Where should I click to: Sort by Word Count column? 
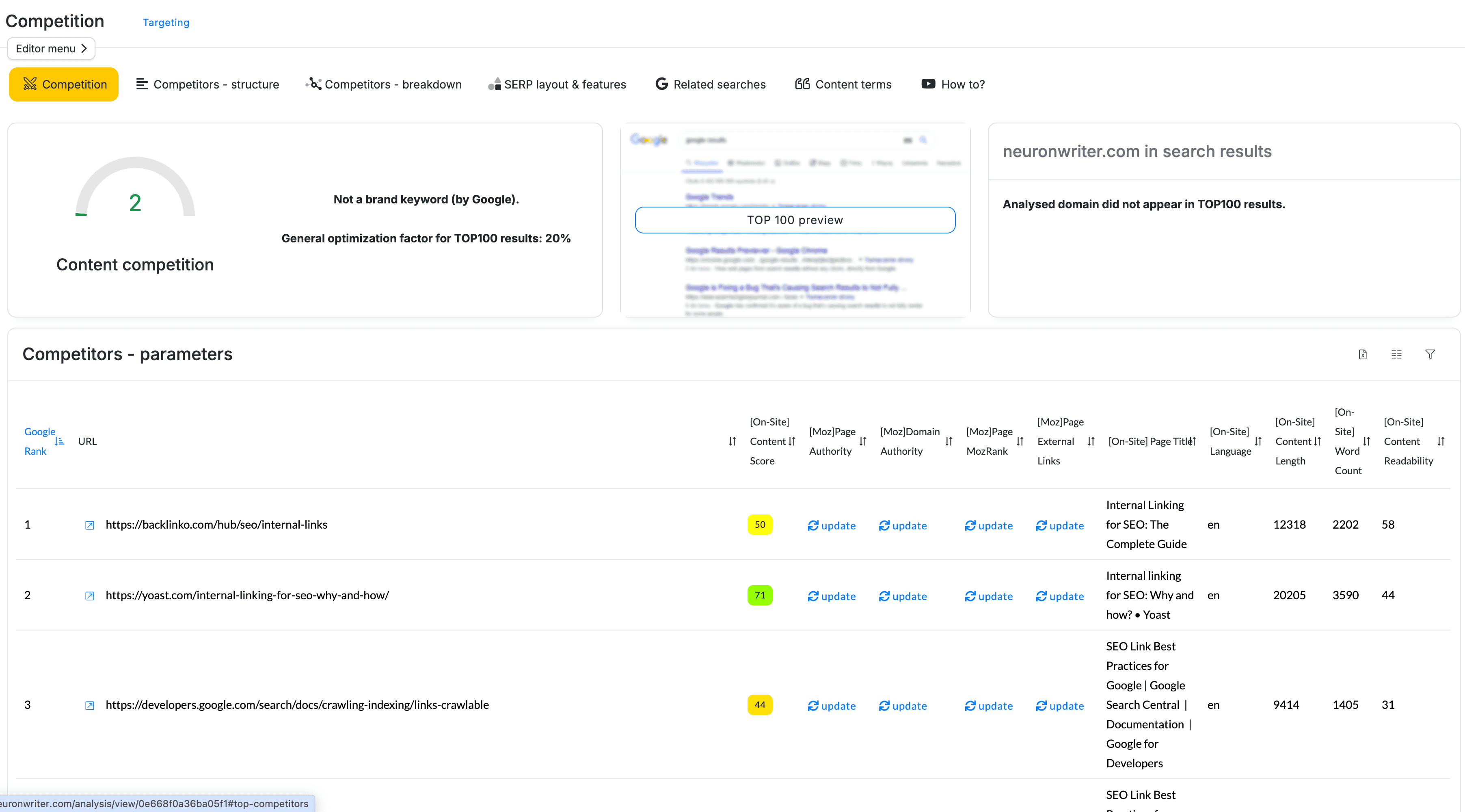(x=1366, y=441)
